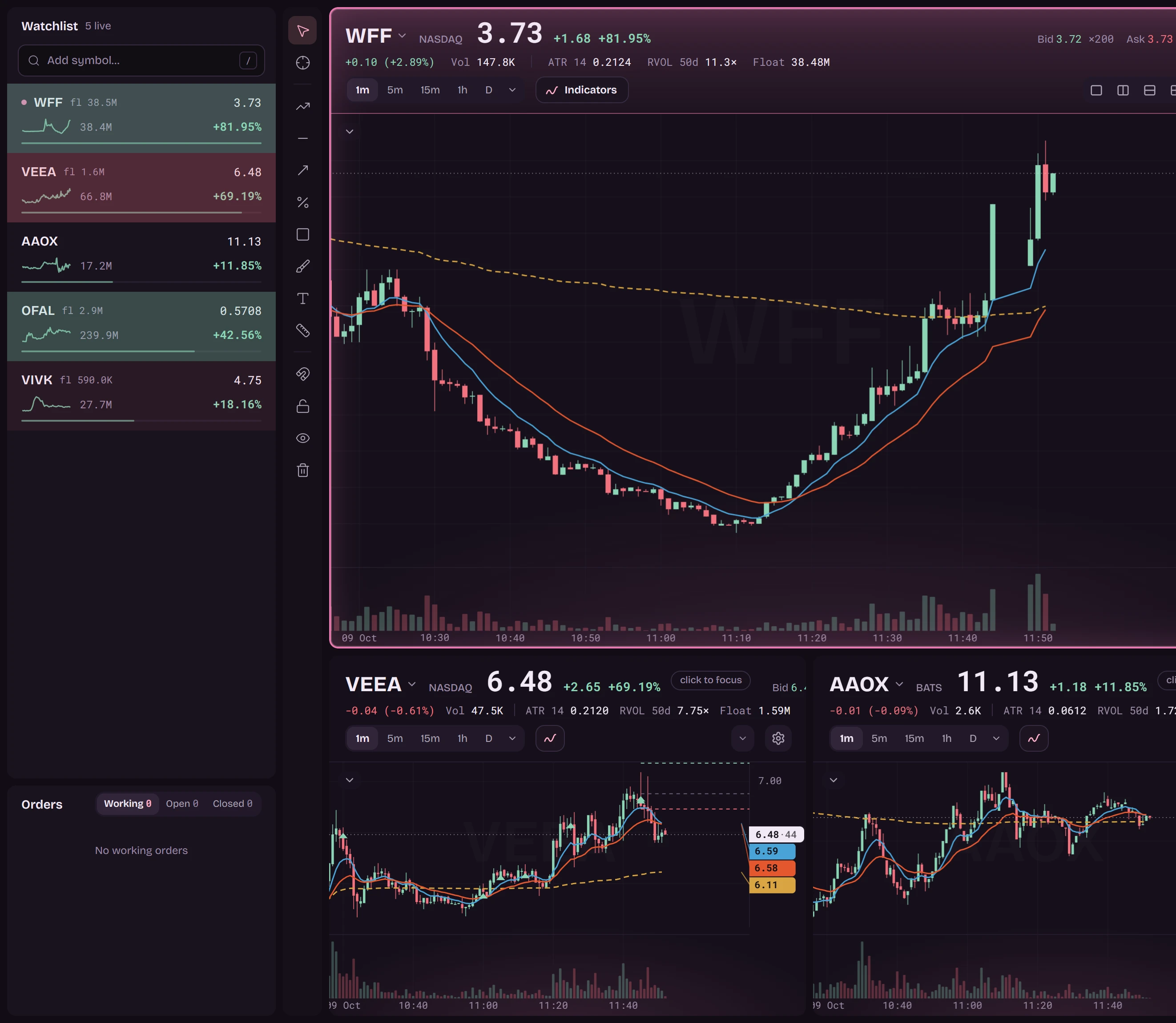This screenshot has width=1176, height=1023.
Task: Click the 6.48 current price label
Action: (777, 834)
